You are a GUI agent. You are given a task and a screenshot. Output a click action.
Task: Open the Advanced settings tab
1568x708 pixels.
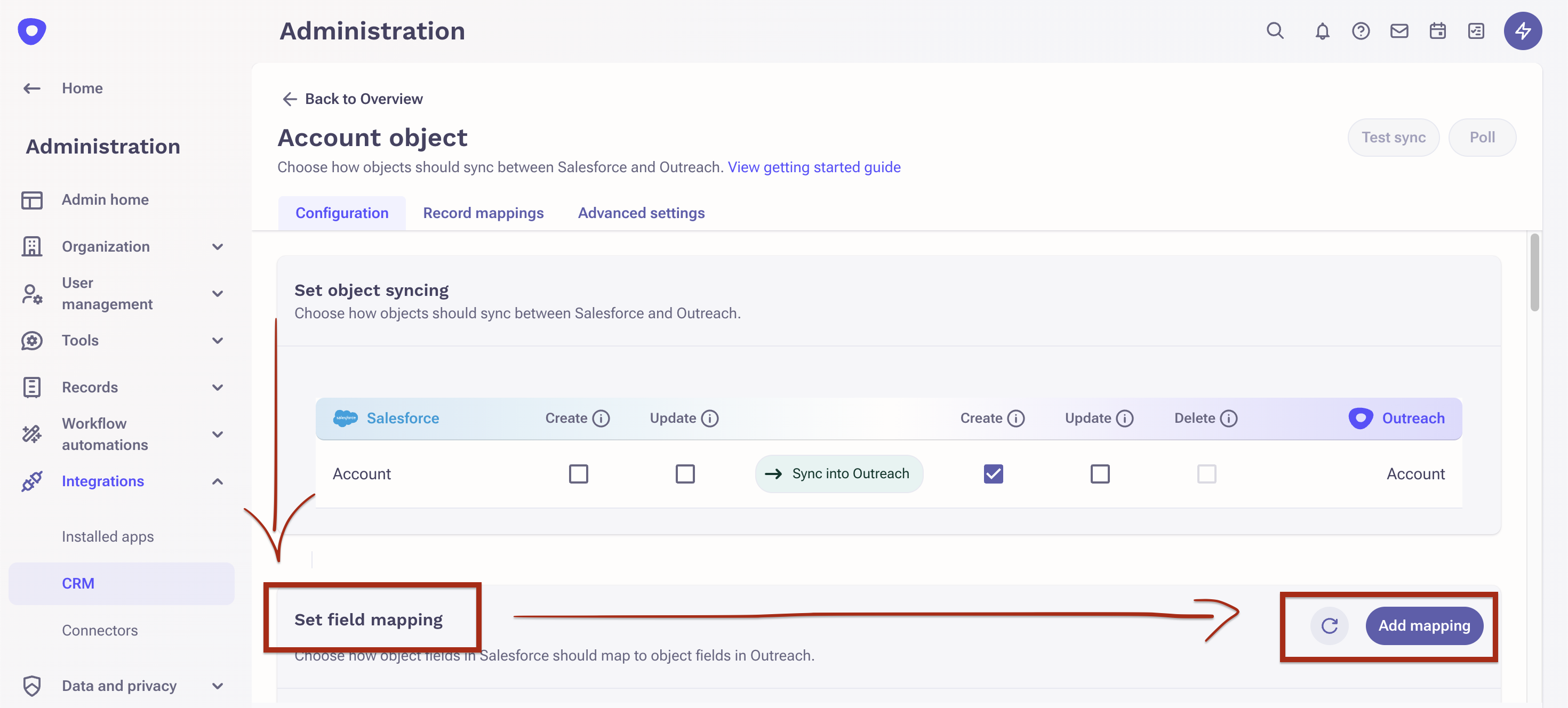tap(641, 213)
